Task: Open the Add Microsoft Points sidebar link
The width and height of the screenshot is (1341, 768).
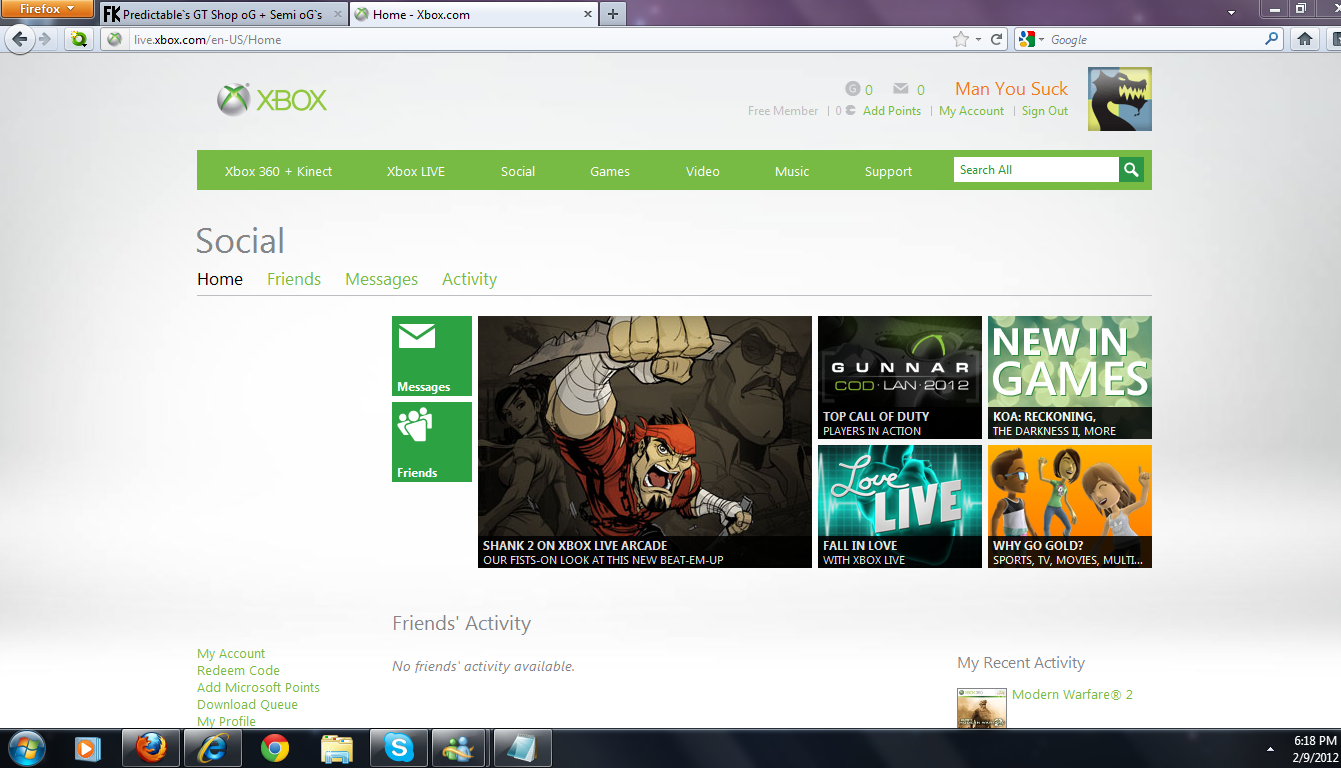Action: pos(258,687)
